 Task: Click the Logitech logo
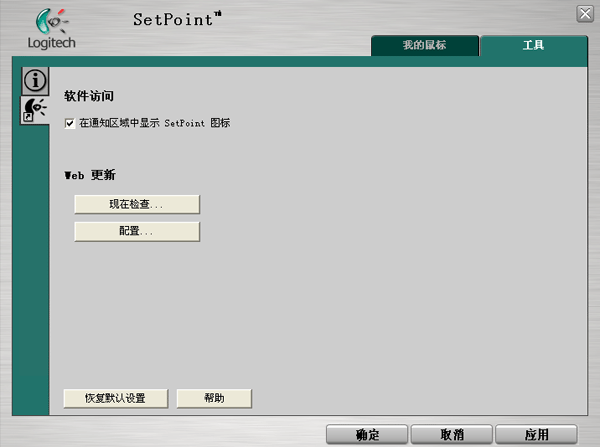tap(51, 29)
